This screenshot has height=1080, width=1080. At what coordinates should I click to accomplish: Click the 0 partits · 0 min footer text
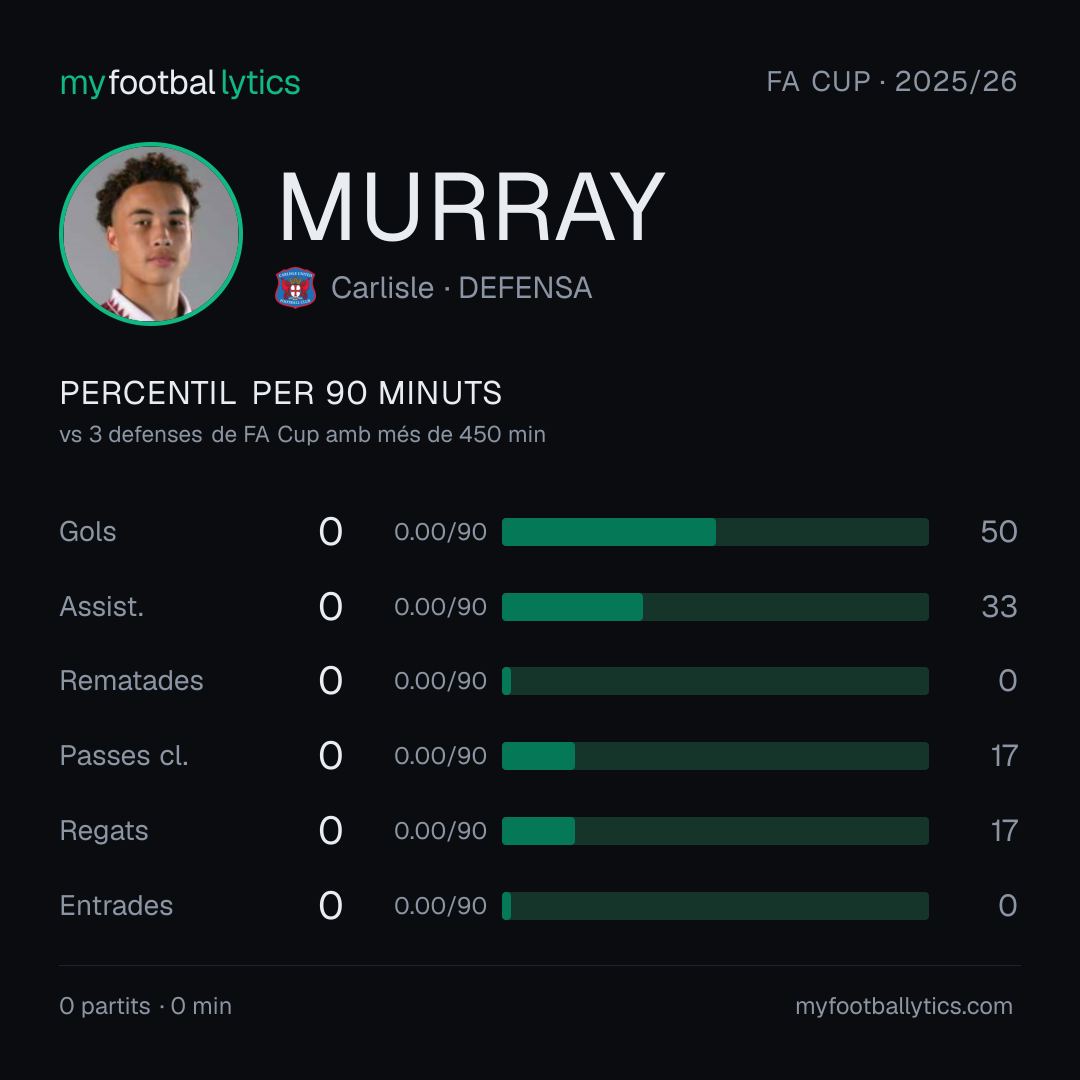(x=145, y=1006)
